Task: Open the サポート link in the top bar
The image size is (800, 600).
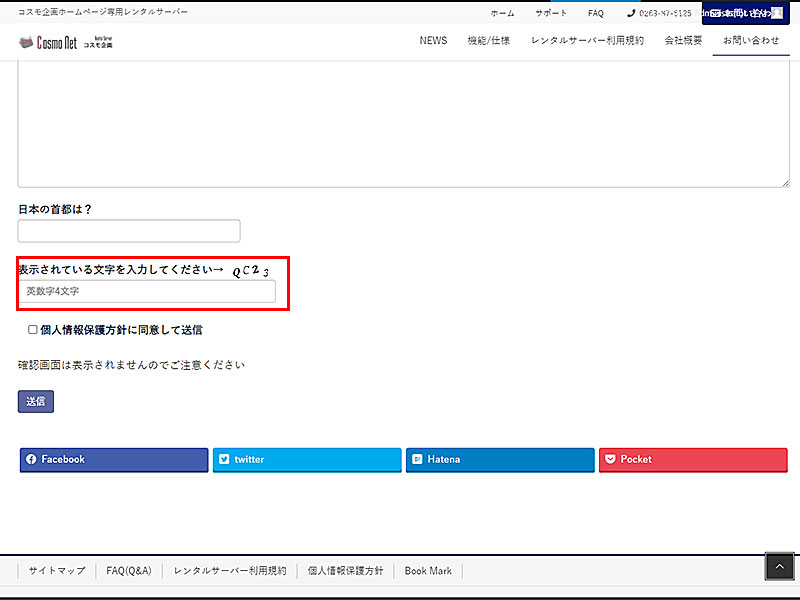Action: pos(550,13)
